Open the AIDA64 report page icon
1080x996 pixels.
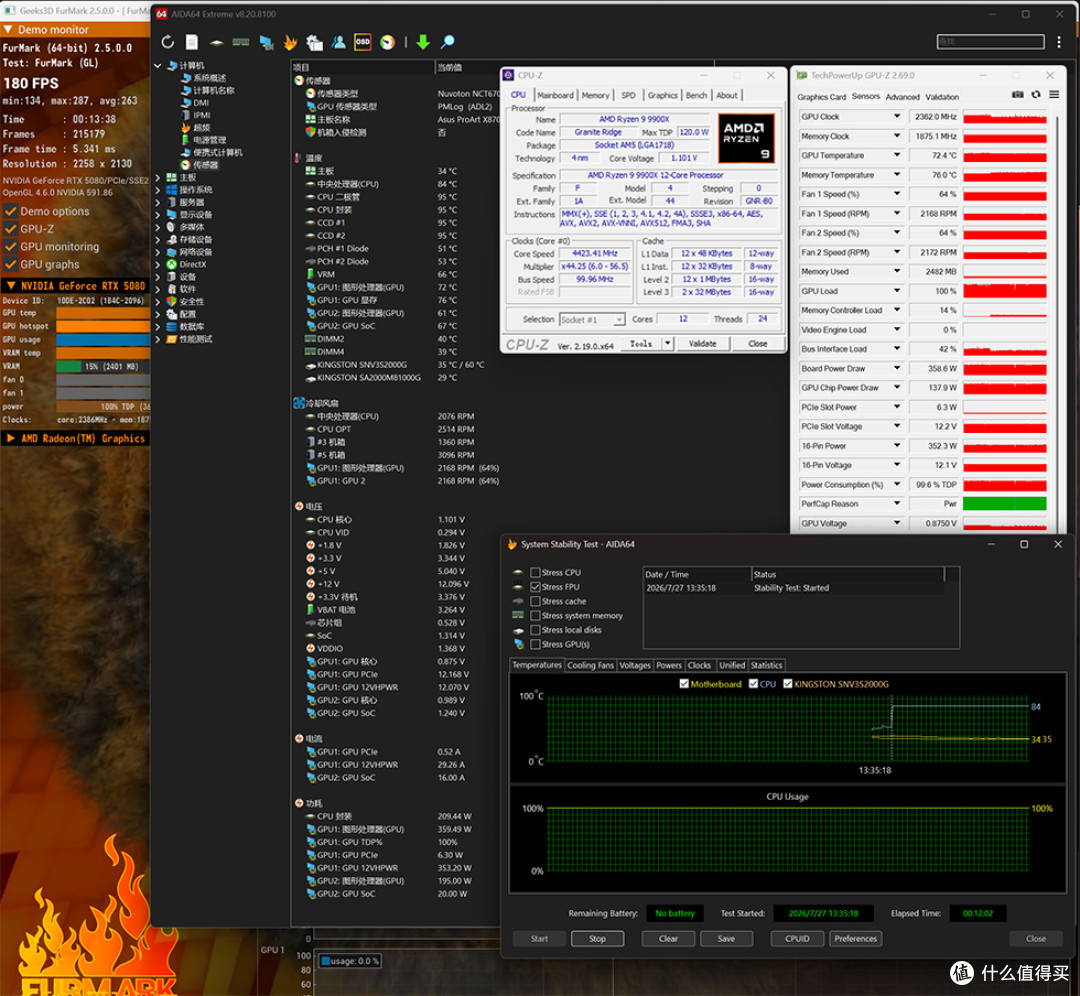(x=192, y=42)
